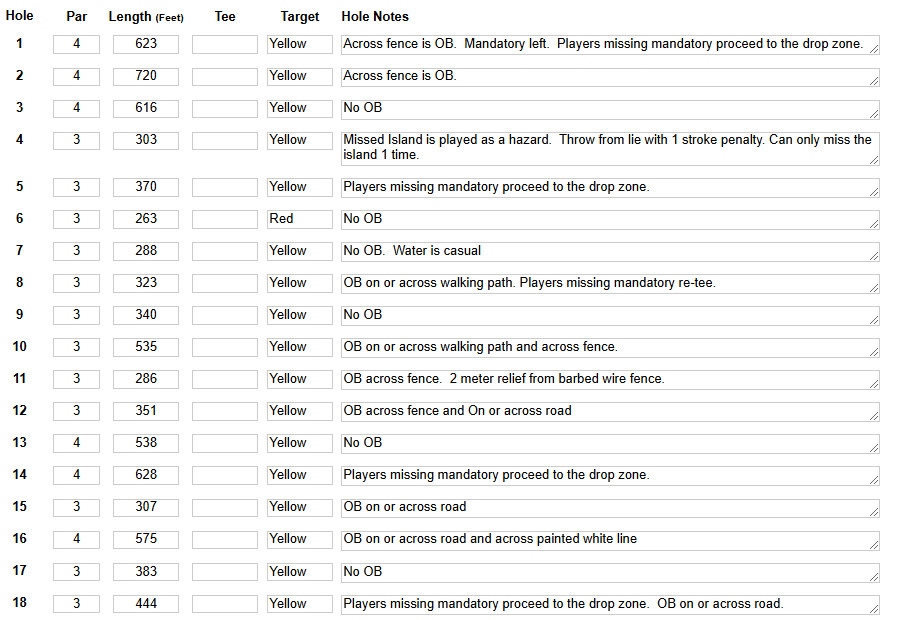Click the hole 4 notes about Missed Island
This screenshot has height=620, width=900.
coord(610,149)
